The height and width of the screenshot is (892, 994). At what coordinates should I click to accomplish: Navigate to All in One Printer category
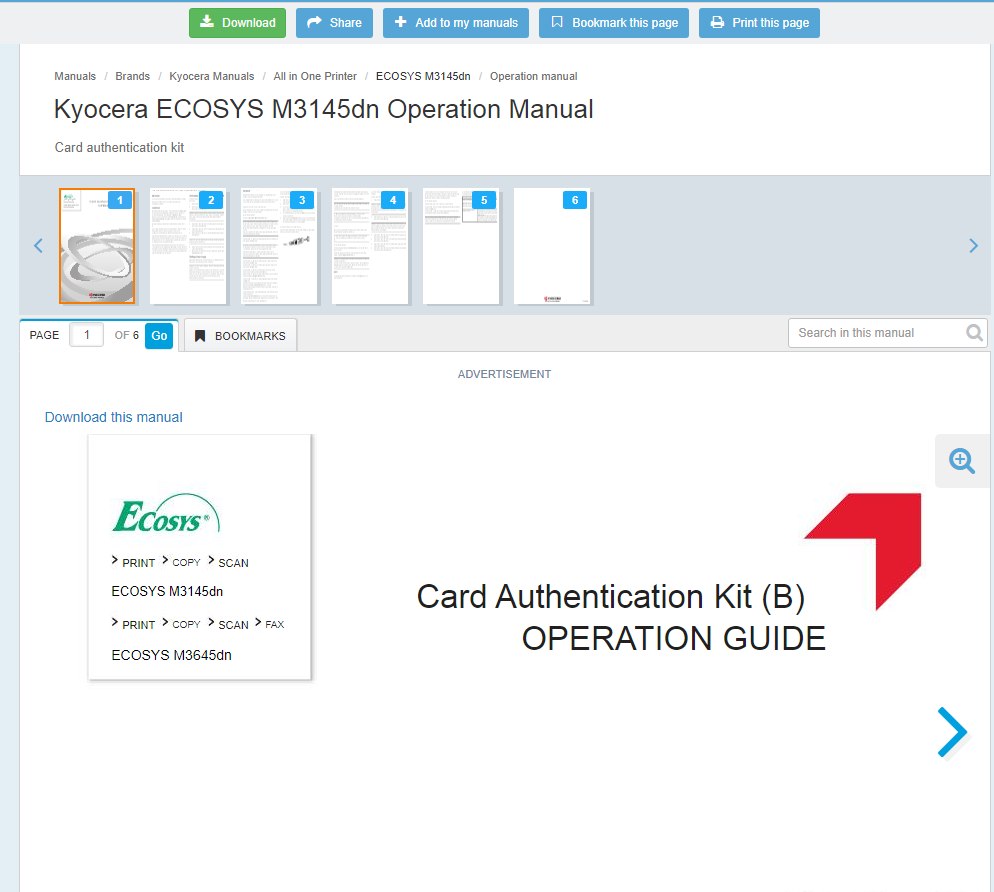coord(315,76)
